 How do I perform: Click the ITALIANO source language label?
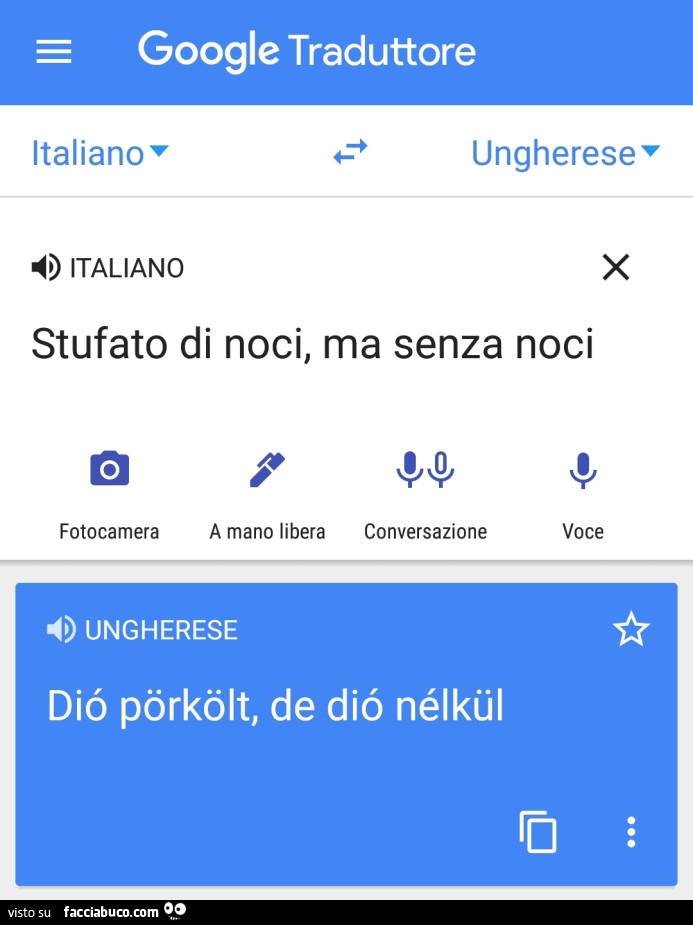tap(127, 268)
